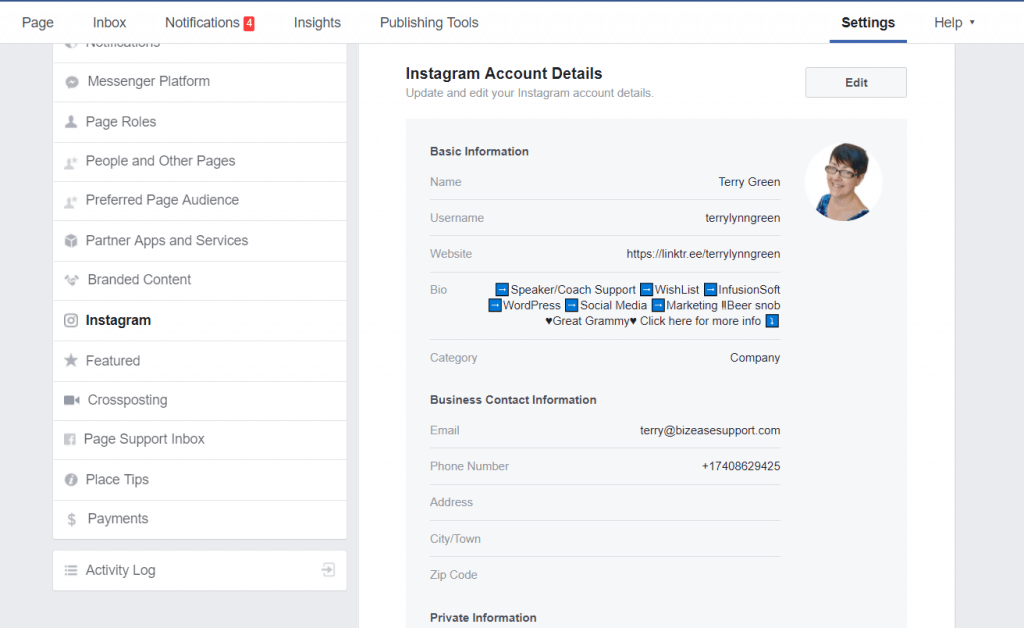Viewport: 1024px width, 628px height.
Task: Click the Place Tips info icon
Action: (x=71, y=480)
